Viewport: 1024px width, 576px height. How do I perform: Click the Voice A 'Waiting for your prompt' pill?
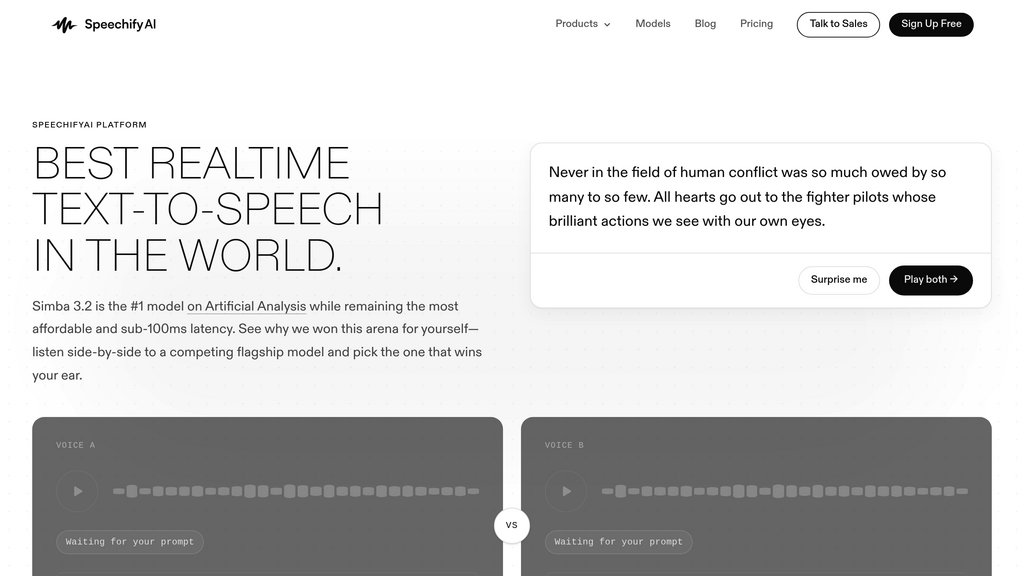pyautogui.click(x=130, y=542)
